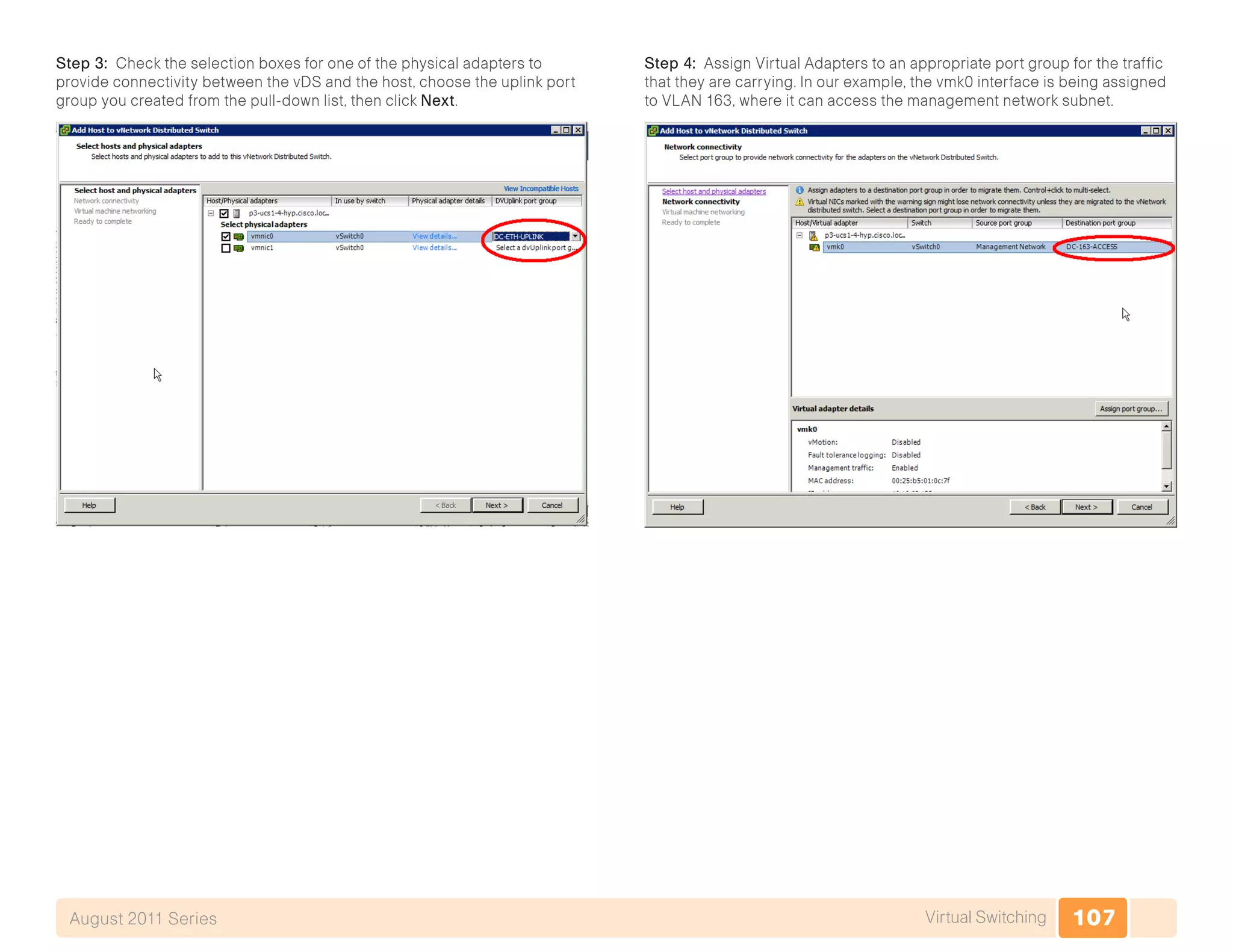The width and height of the screenshot is (1233, 952).
Task: Sort by In use by switch column
Action: [370, 201]
